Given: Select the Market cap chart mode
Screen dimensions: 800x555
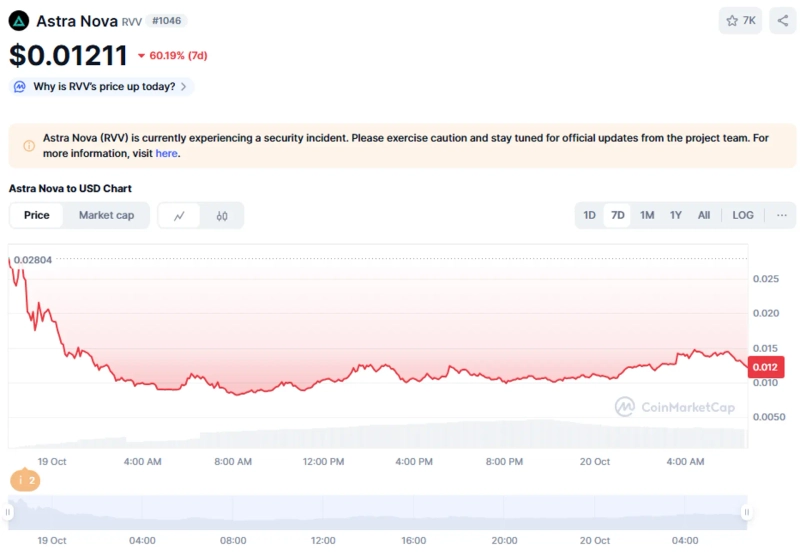Looking at the screenshot, I should point(106,215).
